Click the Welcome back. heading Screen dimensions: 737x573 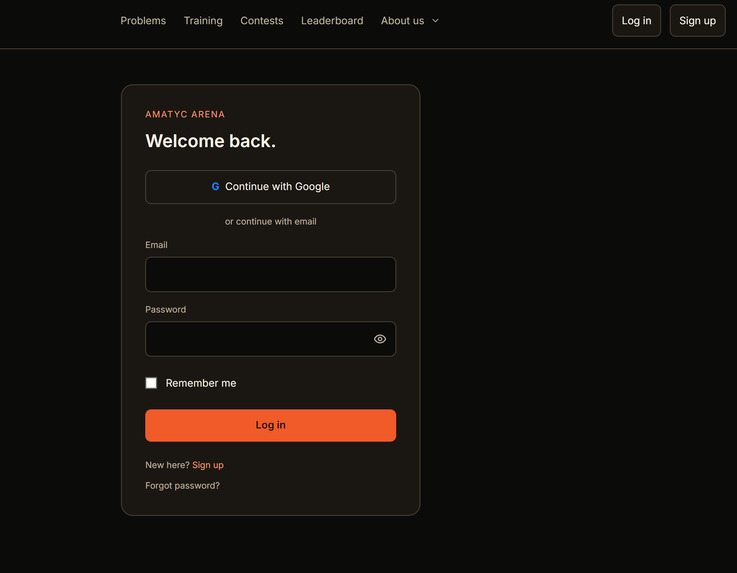211,141
